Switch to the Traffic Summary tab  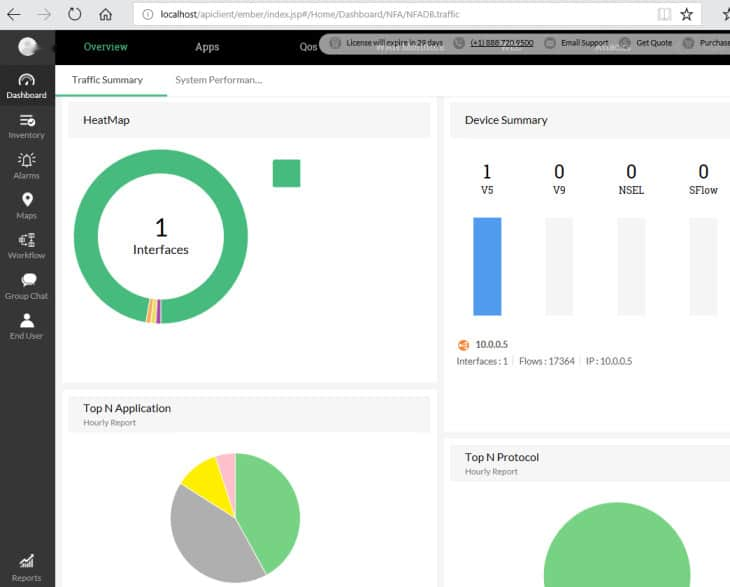(107, 80)
